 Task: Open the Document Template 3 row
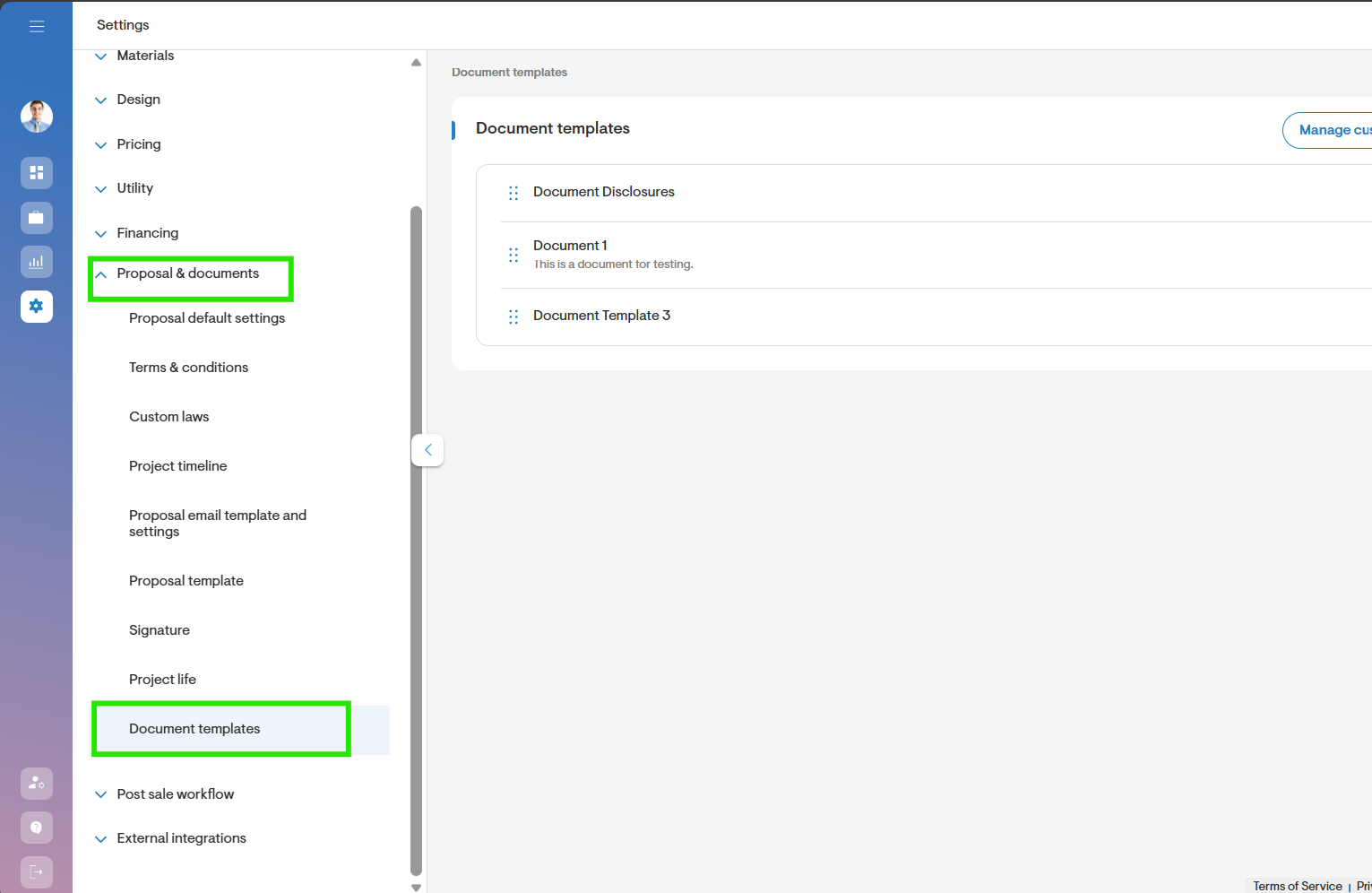pyautogui.click(x=936, y=316)
